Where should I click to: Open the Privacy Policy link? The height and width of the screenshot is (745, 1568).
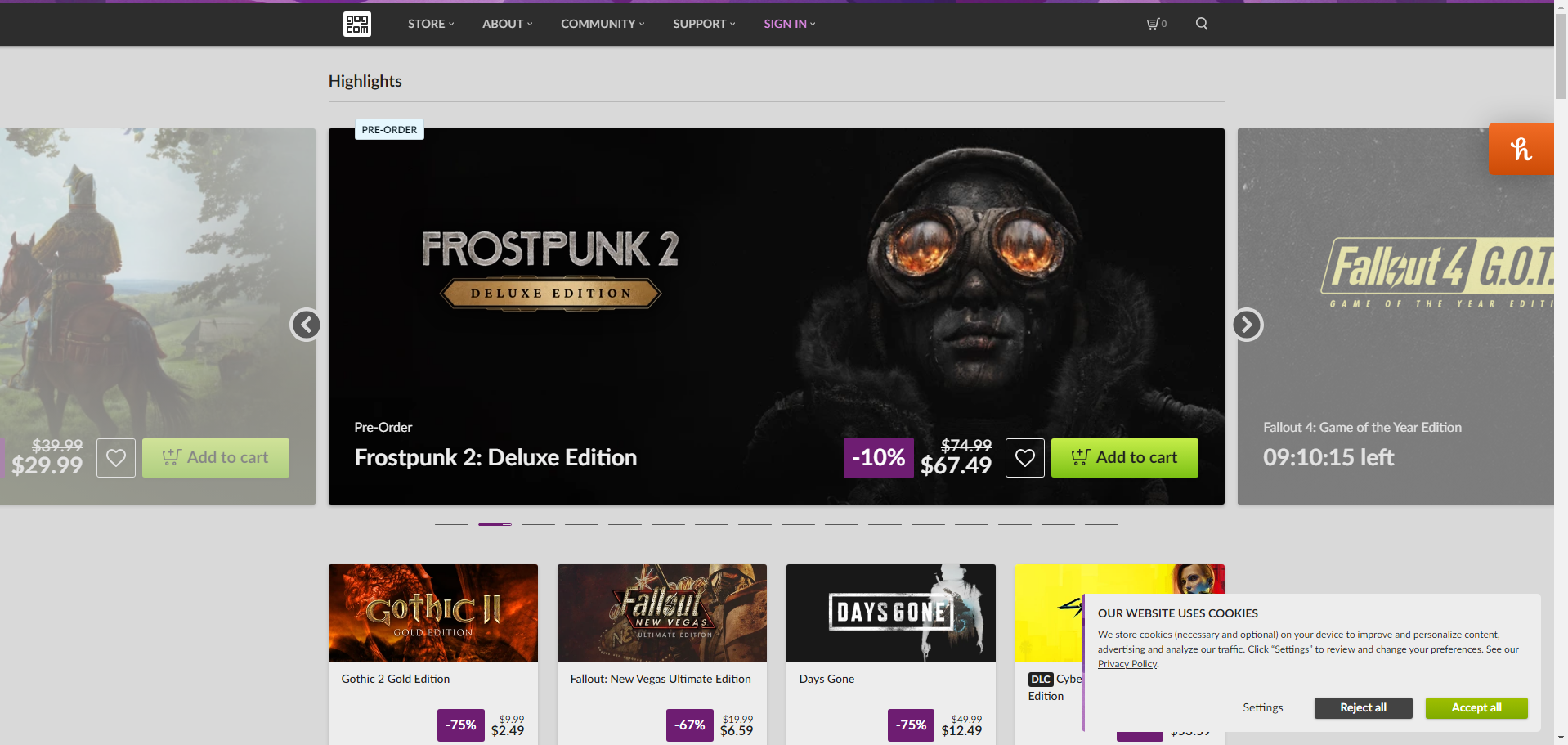point(1127,664)
